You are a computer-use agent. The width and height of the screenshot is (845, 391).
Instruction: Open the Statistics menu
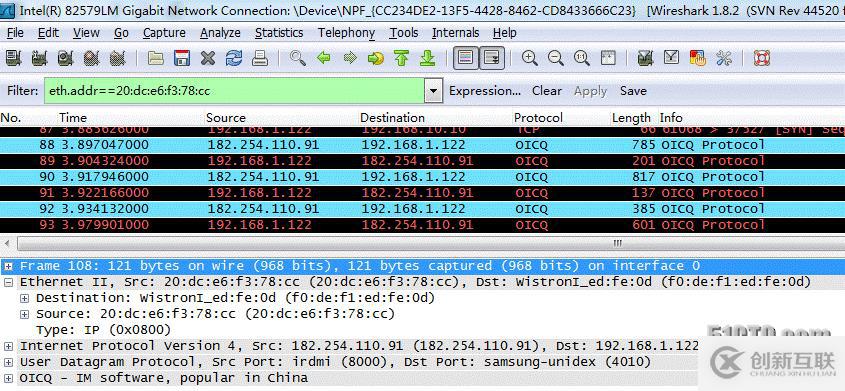(279, 33)
